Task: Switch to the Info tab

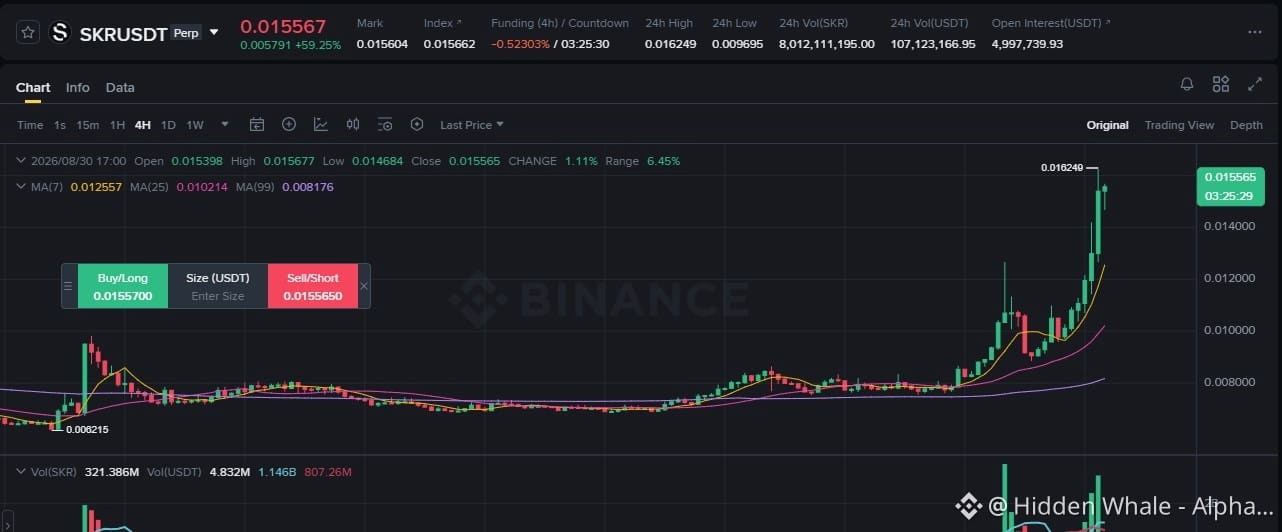Action: pos(78,88)
